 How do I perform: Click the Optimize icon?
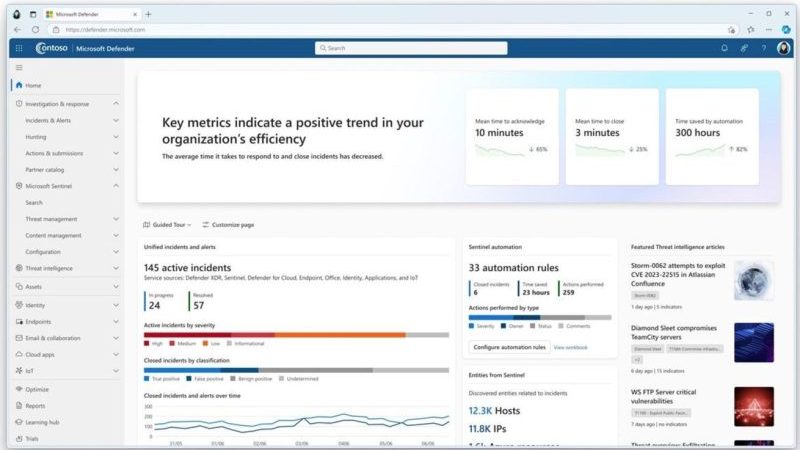pyautogui.click(x=19, y=389)
